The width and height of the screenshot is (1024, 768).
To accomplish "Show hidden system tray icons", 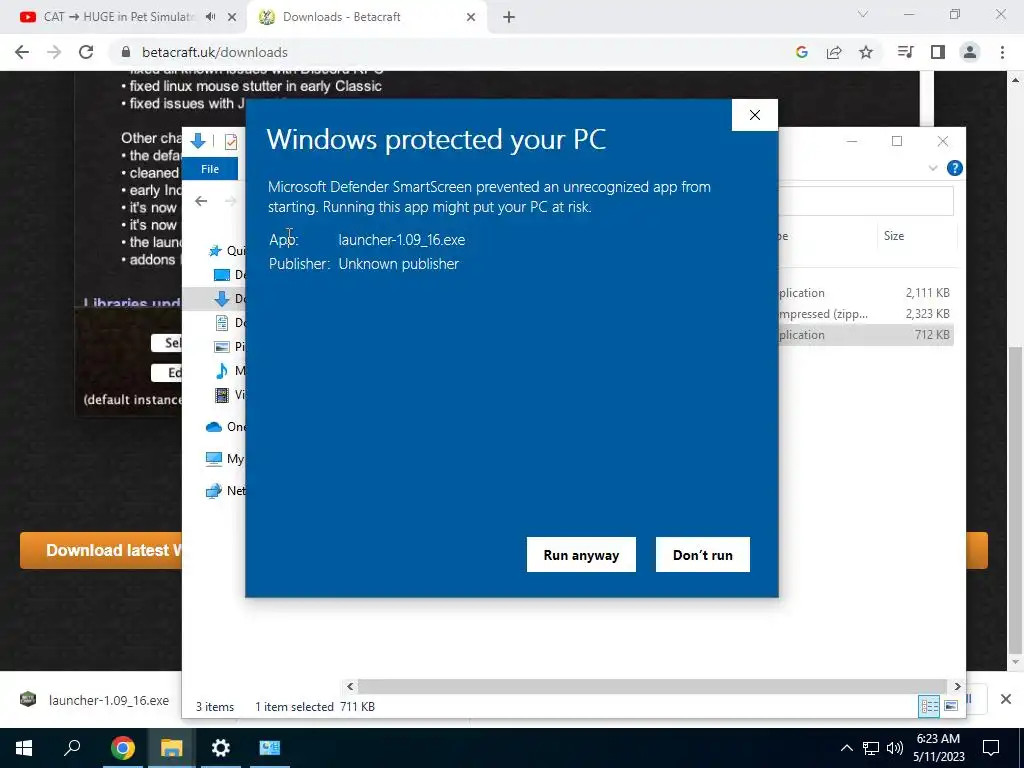I will [846, 748].
